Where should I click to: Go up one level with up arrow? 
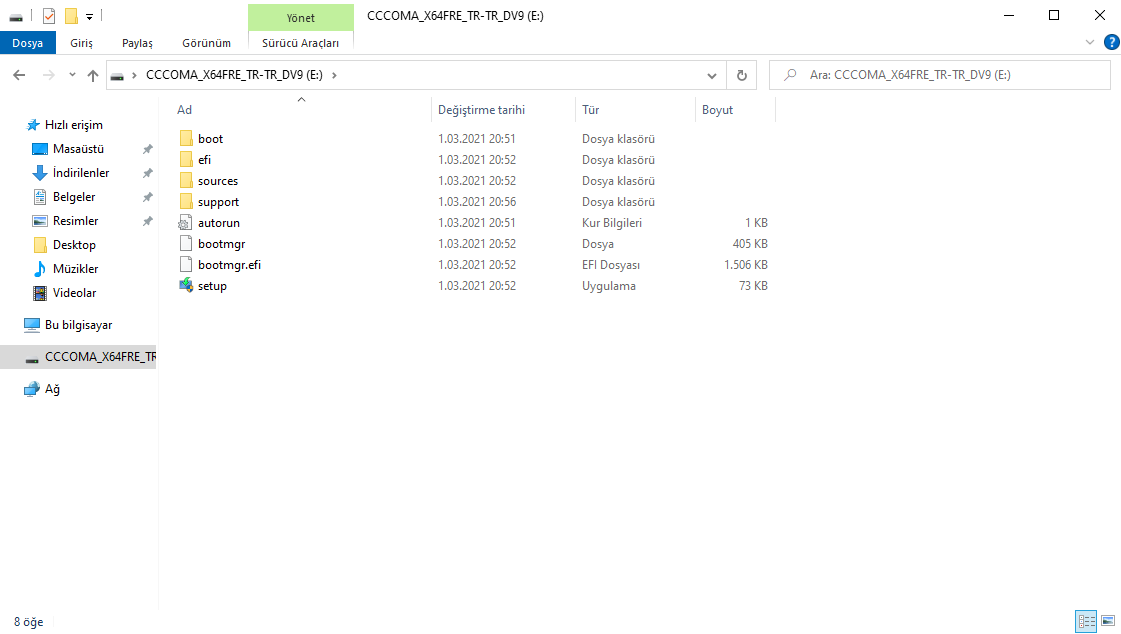93,75
